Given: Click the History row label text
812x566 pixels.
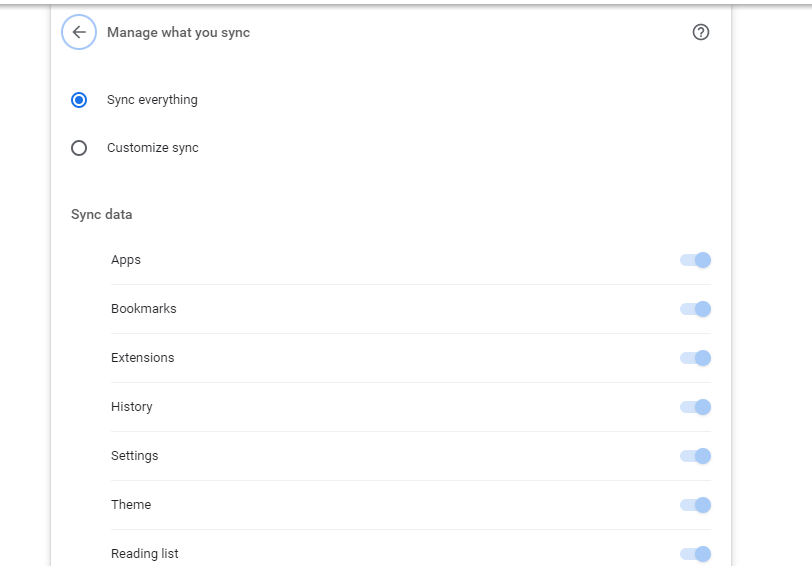Looking at the screenshot, I should pyautogui.click(x=132, y=407).
